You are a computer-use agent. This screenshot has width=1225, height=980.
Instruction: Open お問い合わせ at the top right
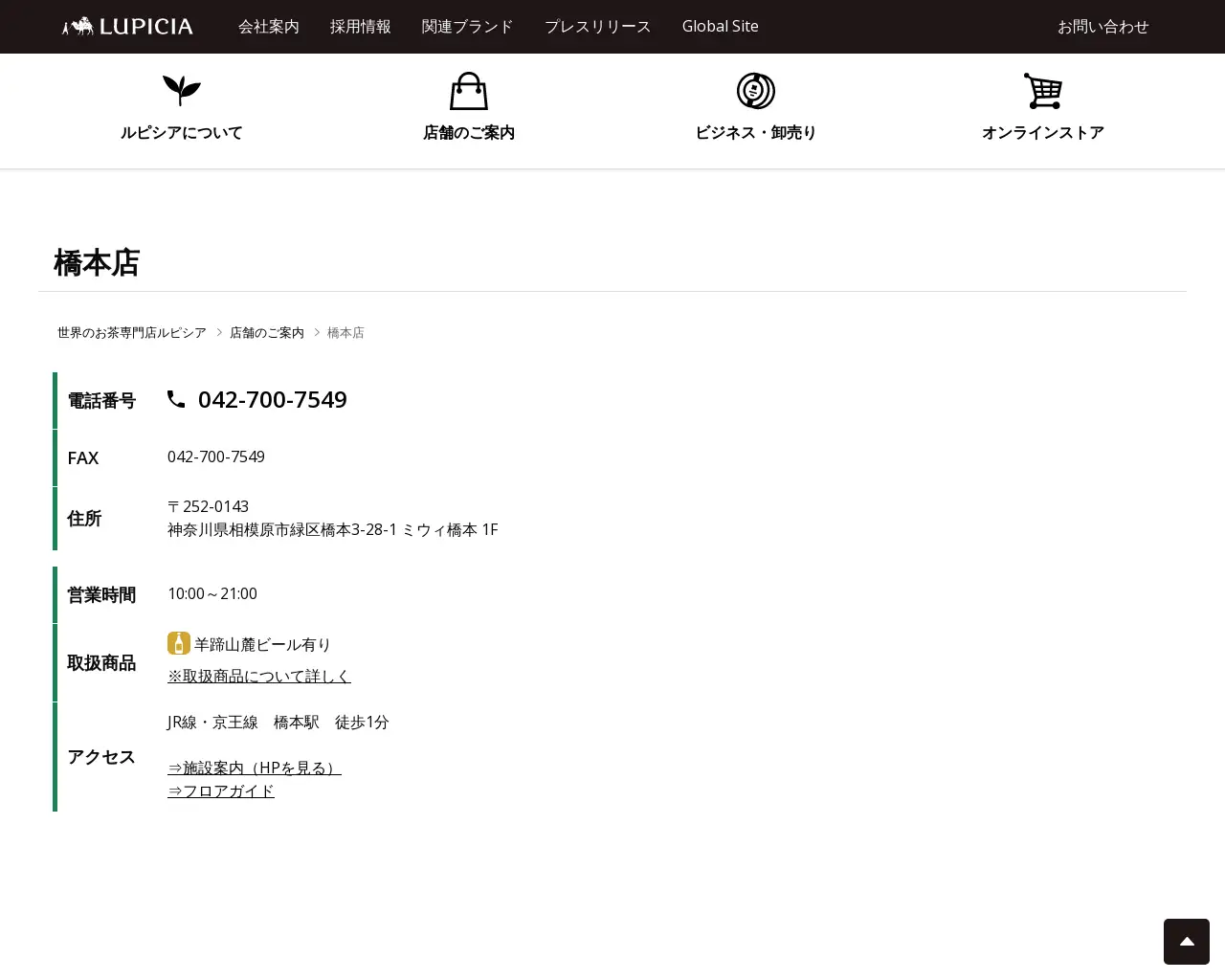(x=1102, y=27)
